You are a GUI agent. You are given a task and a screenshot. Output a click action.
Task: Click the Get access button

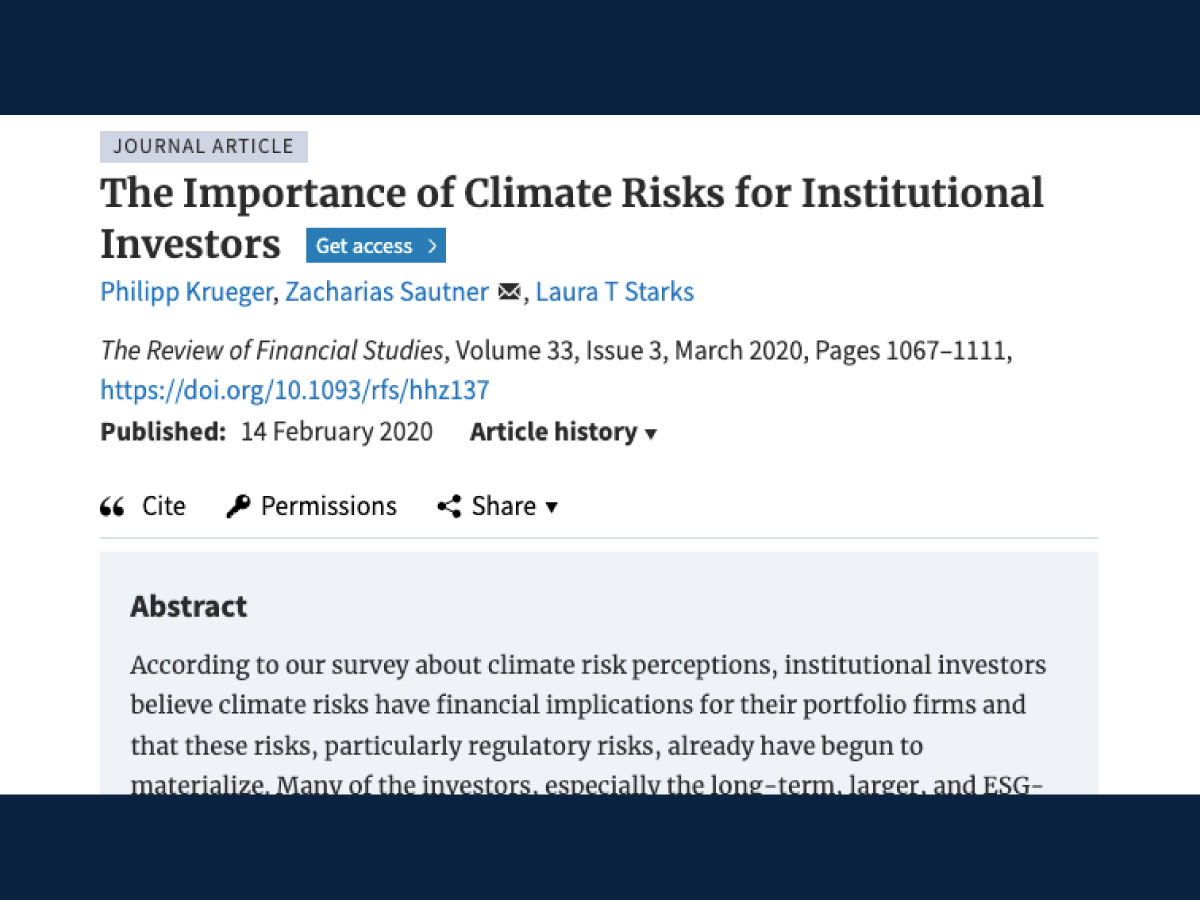pyautogui.click(x=376, y=246)
